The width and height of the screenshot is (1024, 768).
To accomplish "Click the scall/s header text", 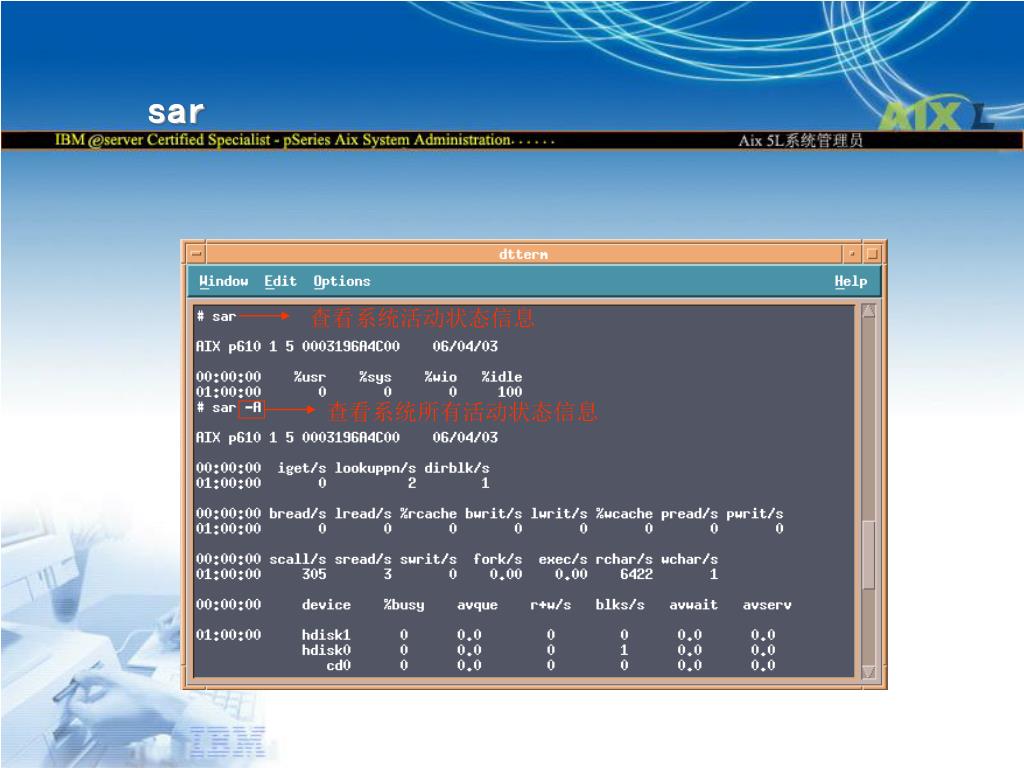I will (297, 560).
